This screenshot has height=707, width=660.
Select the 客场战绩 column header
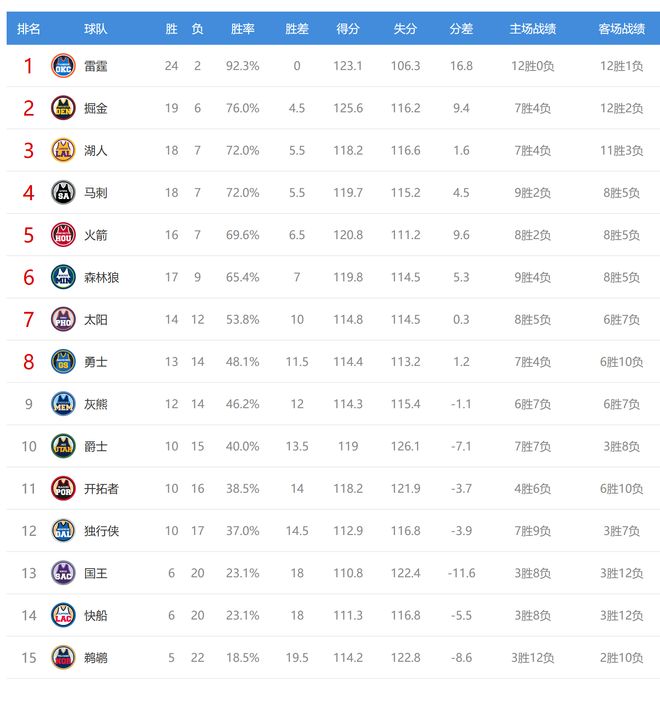click(621, 29)
